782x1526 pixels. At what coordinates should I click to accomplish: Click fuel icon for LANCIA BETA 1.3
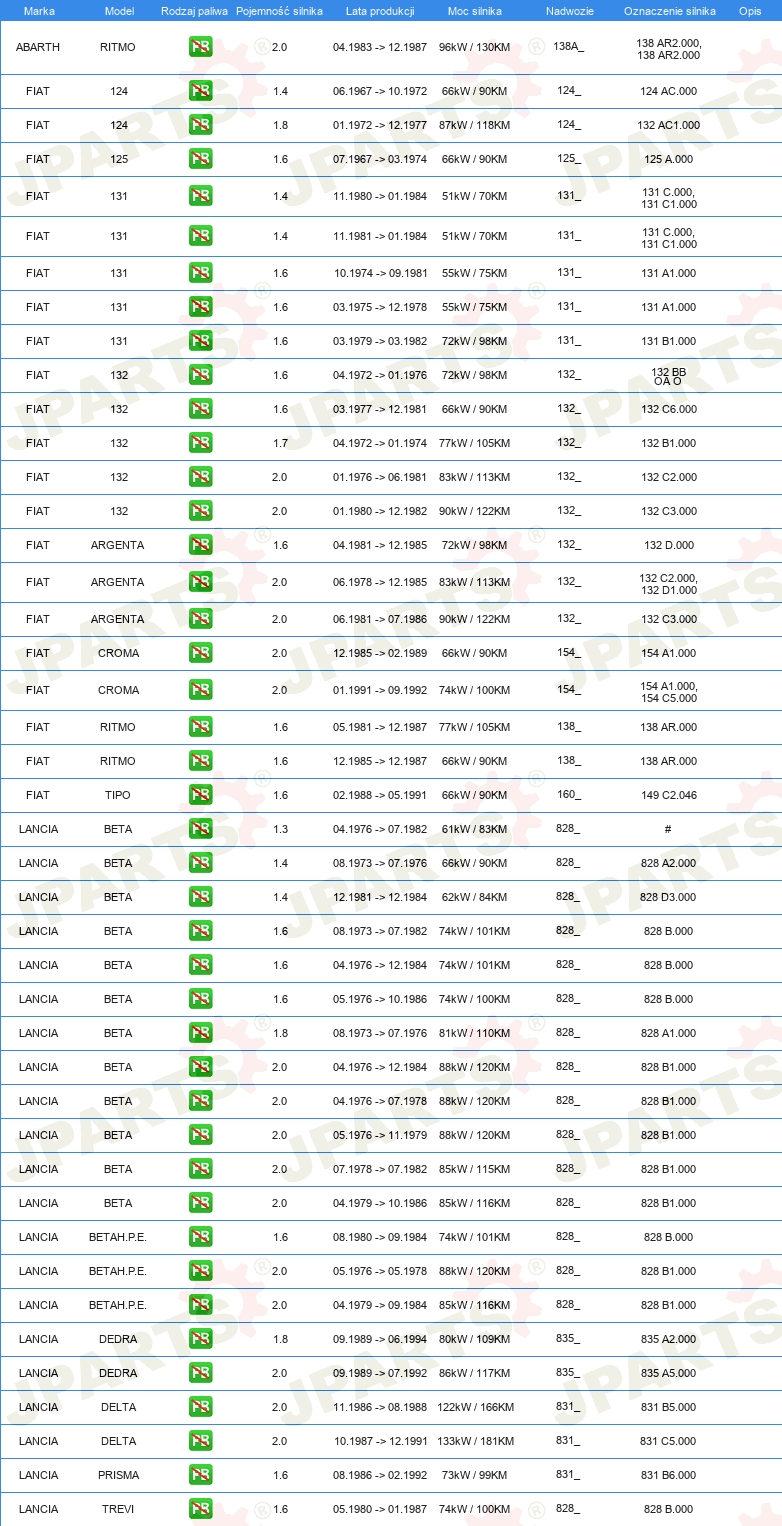[x=201, y=829]
